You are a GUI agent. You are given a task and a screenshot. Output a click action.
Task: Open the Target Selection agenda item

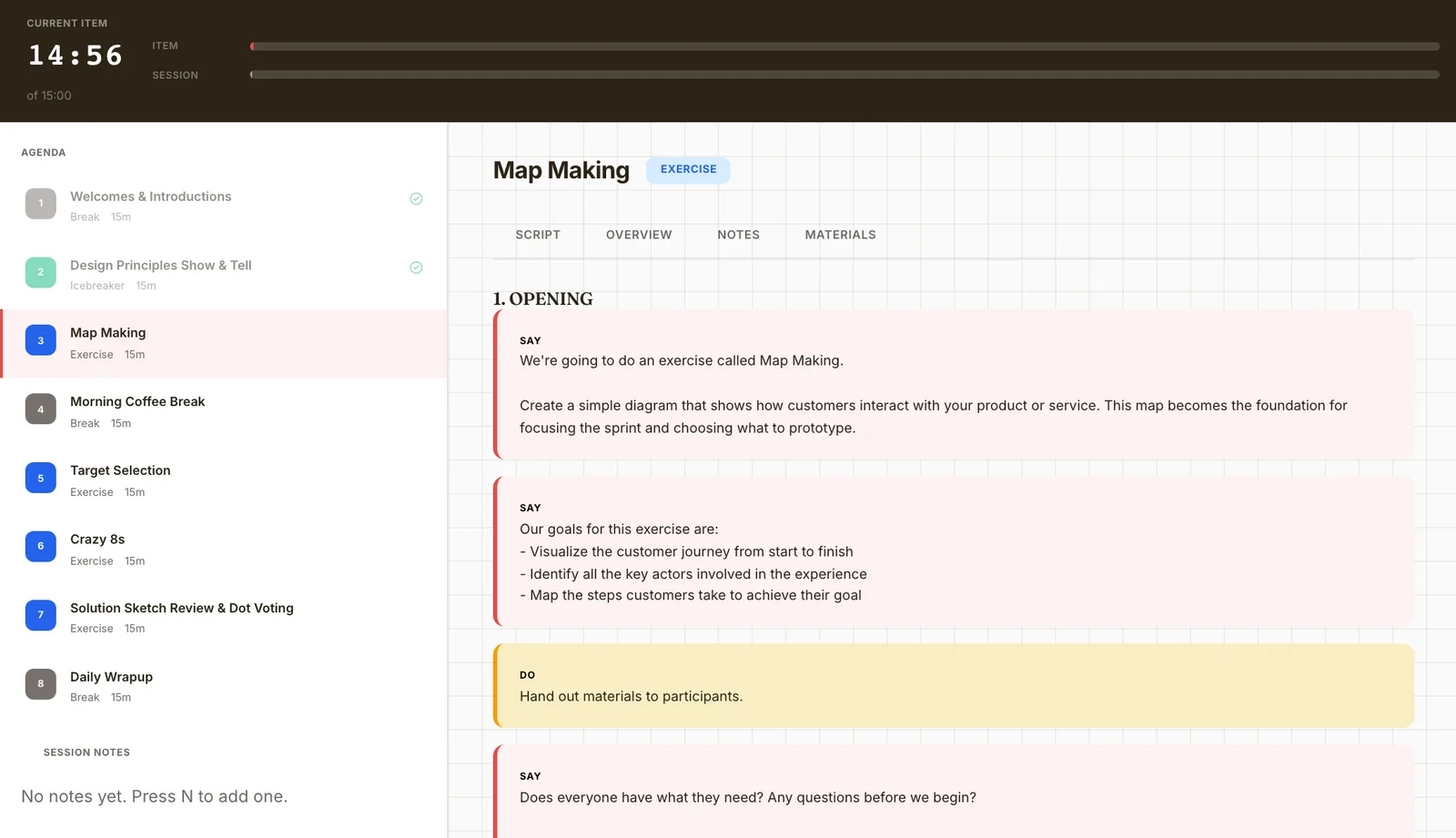(224, 480)
